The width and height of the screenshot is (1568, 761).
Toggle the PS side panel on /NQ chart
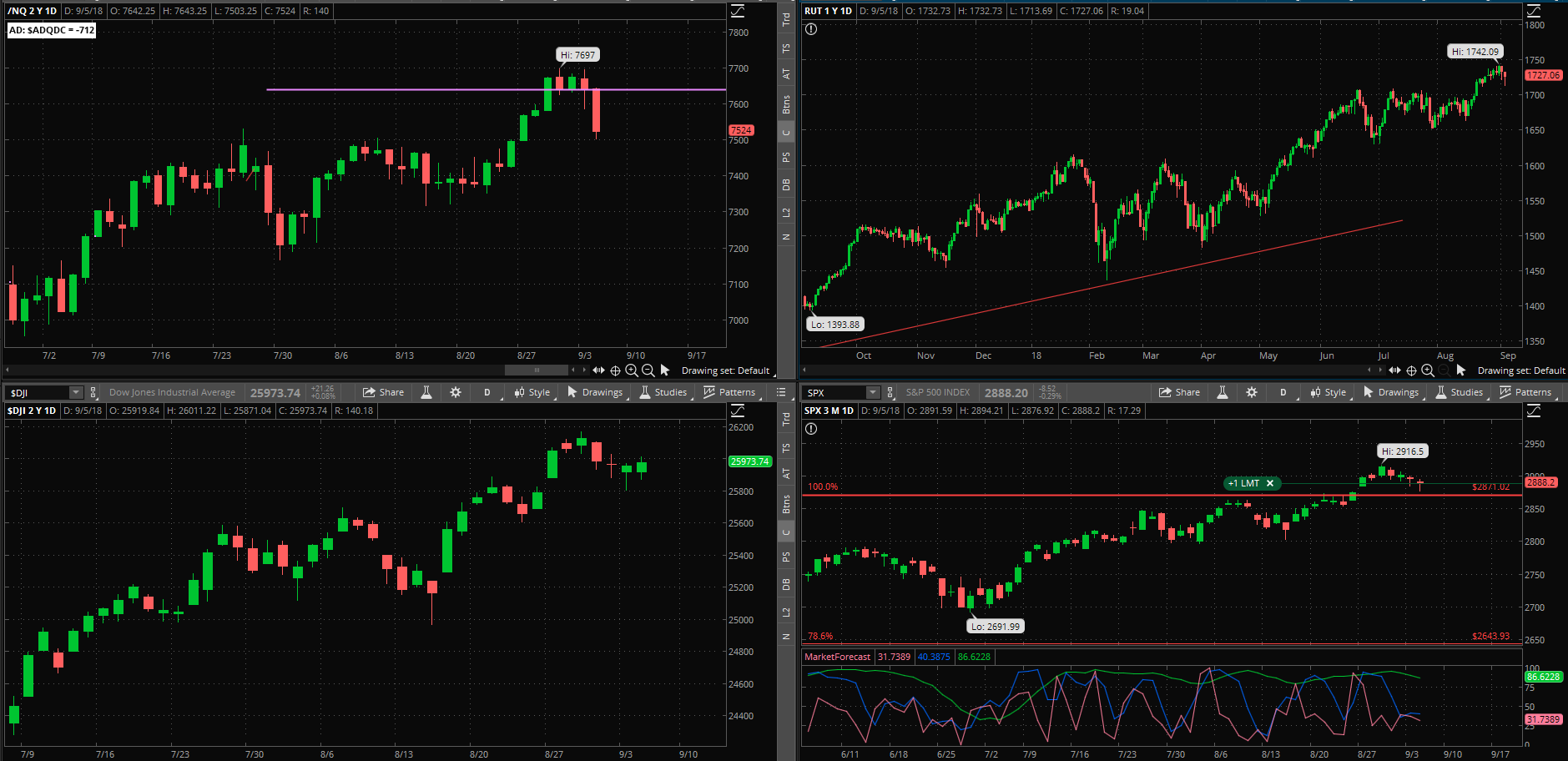[x=786, y=157]
